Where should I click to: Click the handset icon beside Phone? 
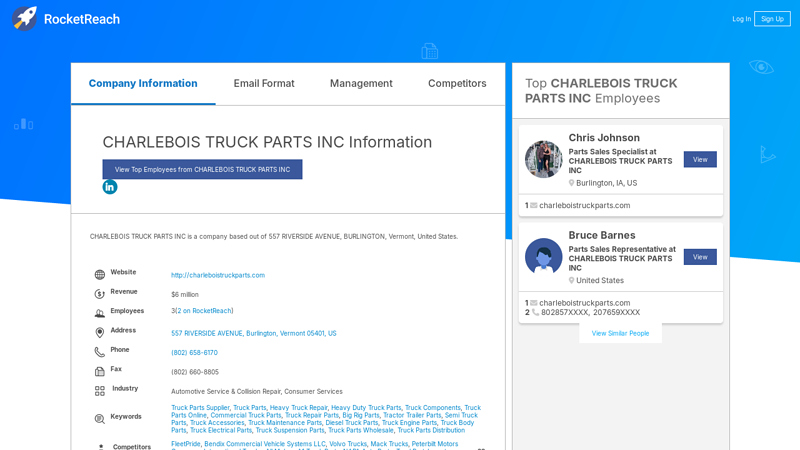[99, 352]
